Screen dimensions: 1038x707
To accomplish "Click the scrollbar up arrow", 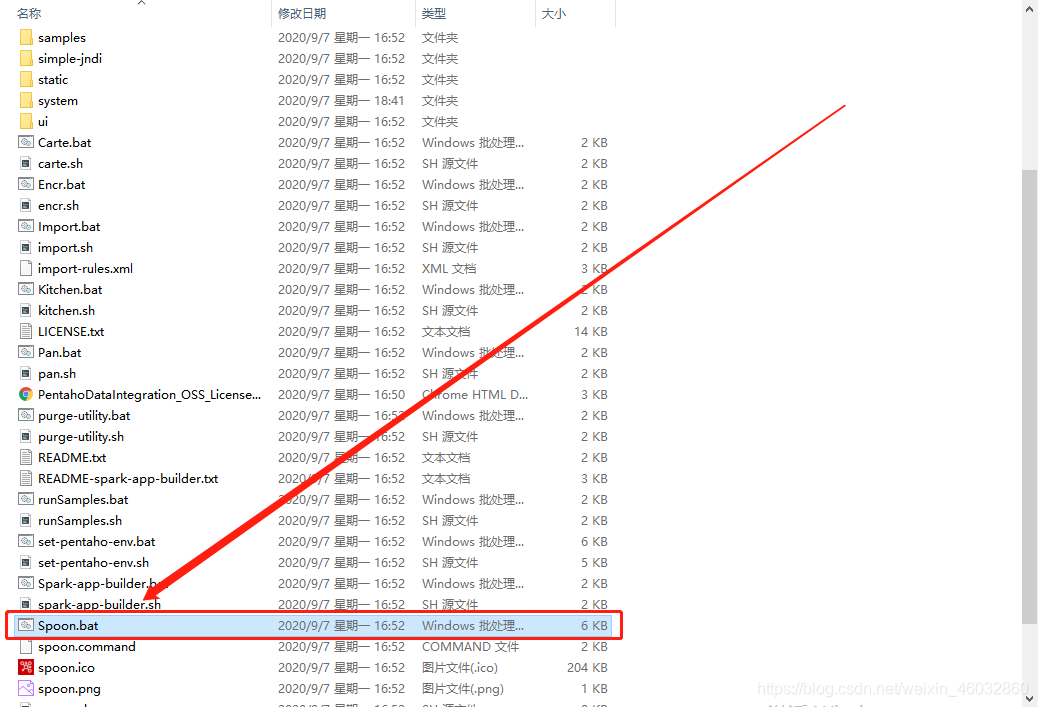I will [1030, 8].
